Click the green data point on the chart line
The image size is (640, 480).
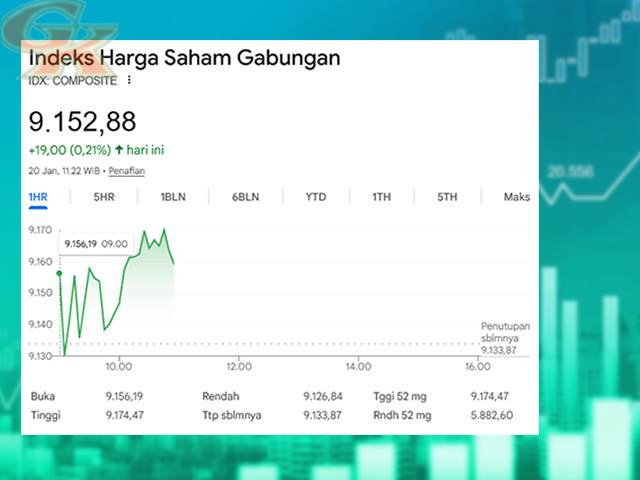[59, 273]
